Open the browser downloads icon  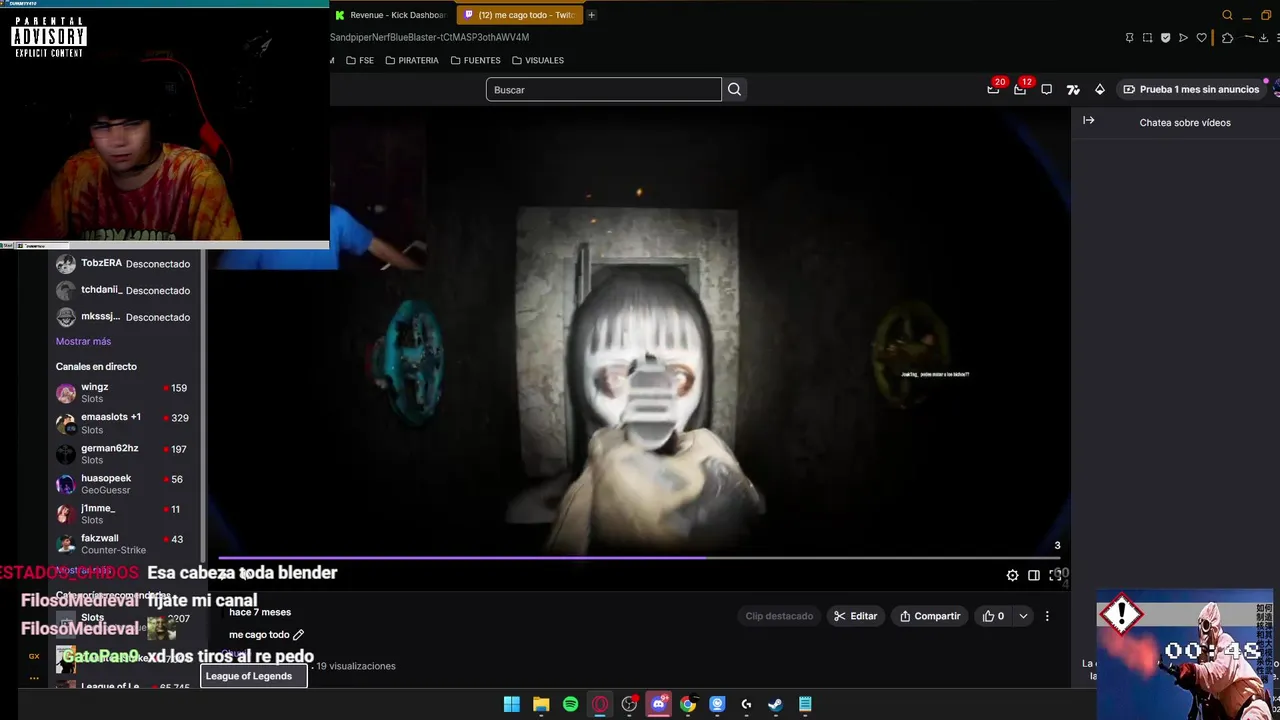pyautogui.click(x=1263, y=38)
